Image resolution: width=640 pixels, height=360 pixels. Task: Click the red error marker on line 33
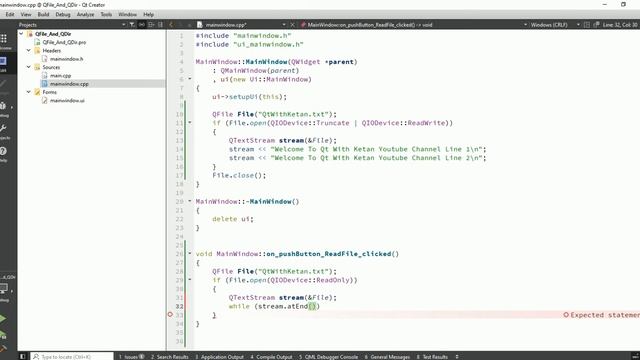tap(170, 315)
